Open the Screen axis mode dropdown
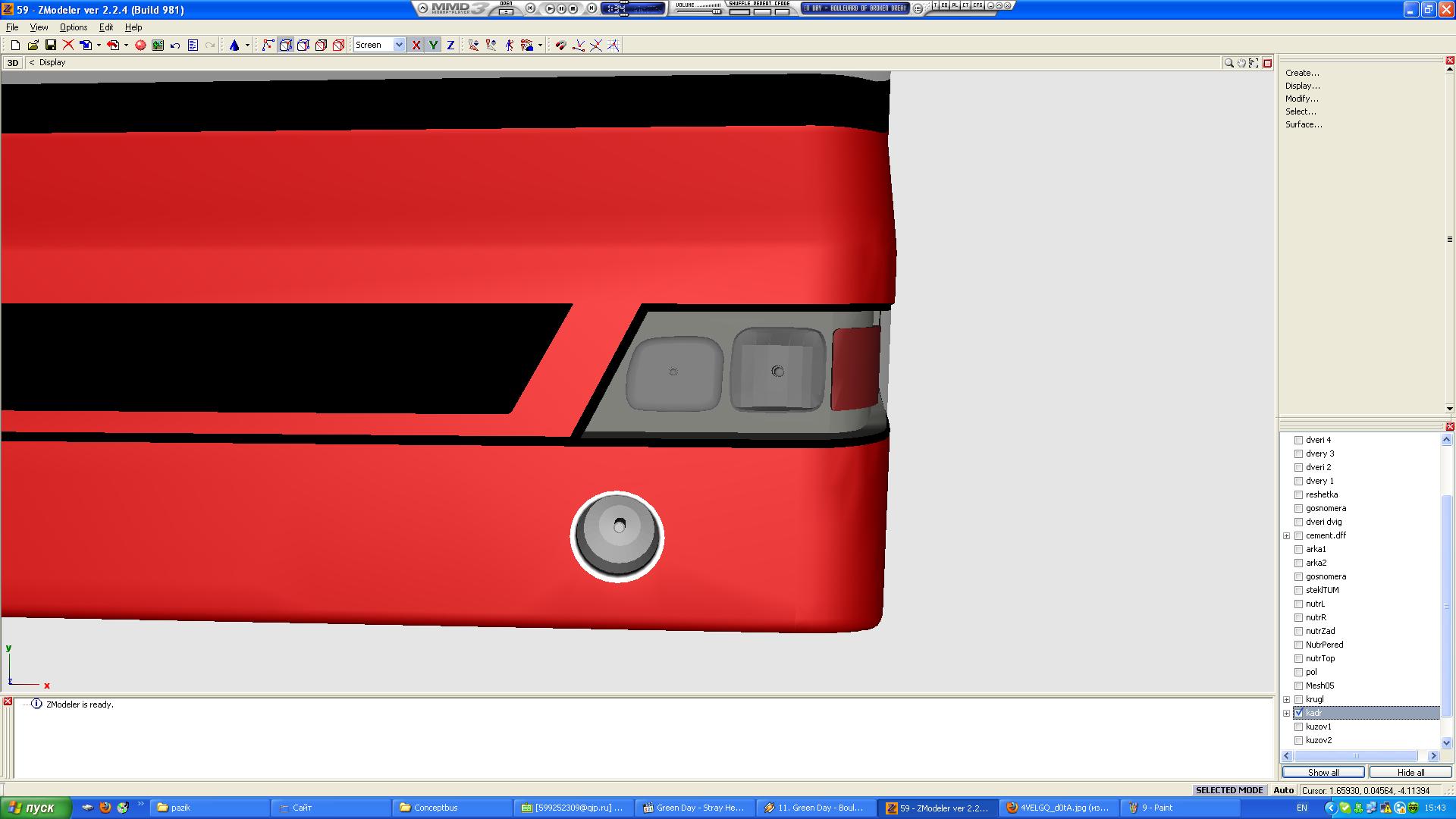Viewport: 1456px width, 819px height. (399, 45)
